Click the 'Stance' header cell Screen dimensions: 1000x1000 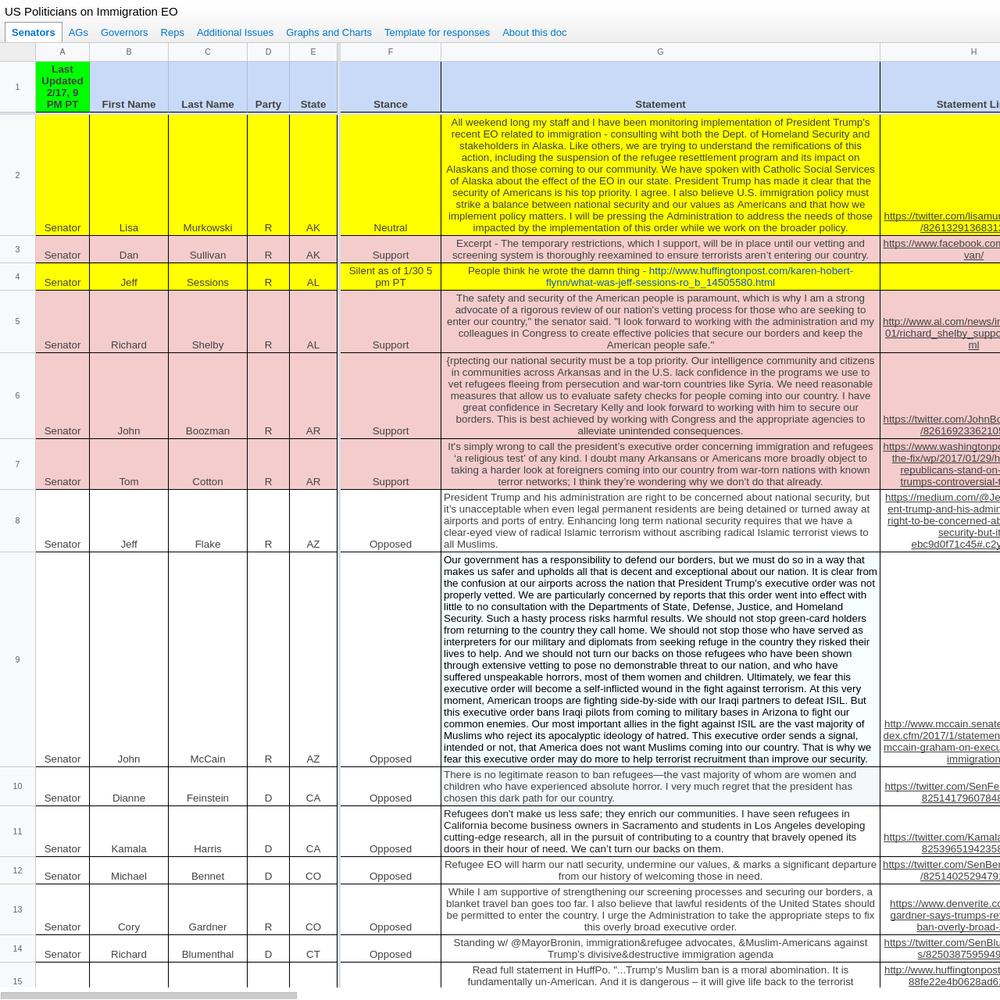pyautogui.click(x=390, y=87)
